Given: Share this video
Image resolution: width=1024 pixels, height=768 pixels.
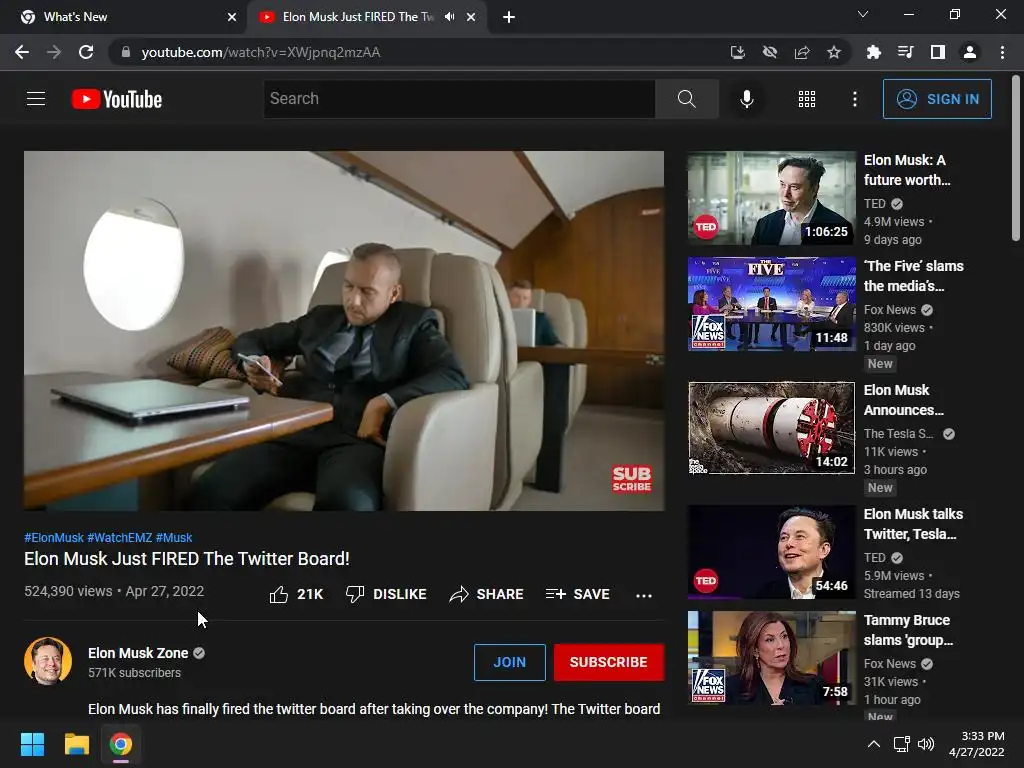Looking at the screenshot, I should point(487,594).
